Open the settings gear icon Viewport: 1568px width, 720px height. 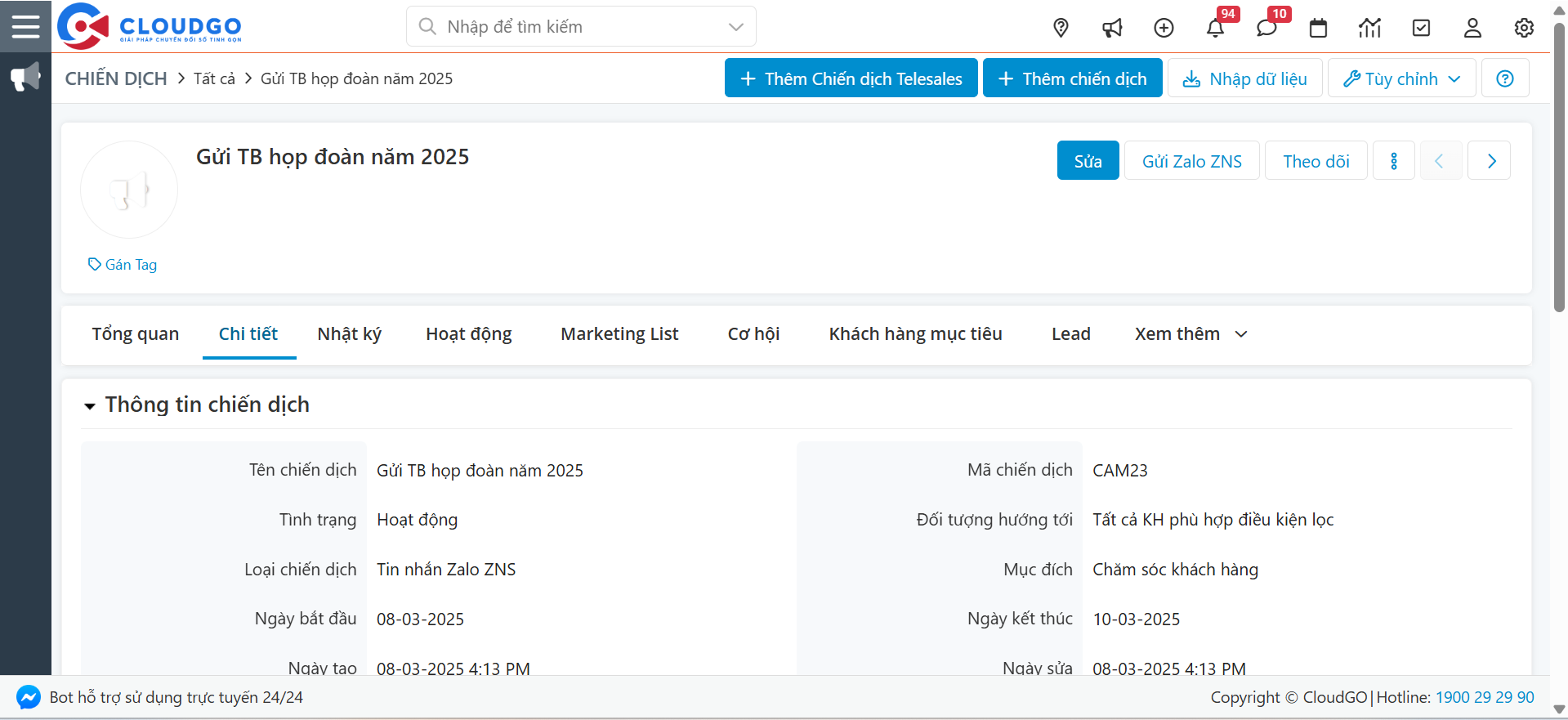(1524, 28)
